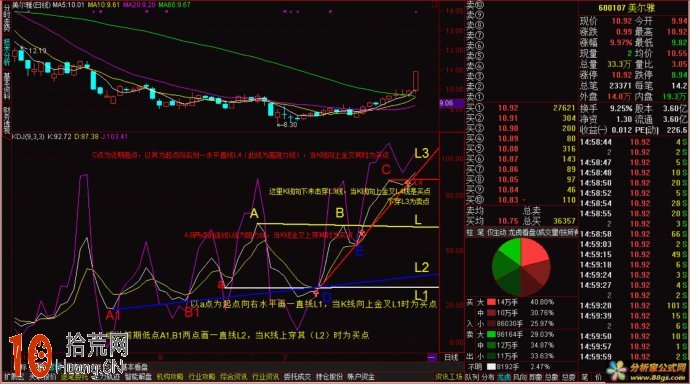Click the MA5:10.01 indicator label
This screenshot has width=690, height=384.
68,5
